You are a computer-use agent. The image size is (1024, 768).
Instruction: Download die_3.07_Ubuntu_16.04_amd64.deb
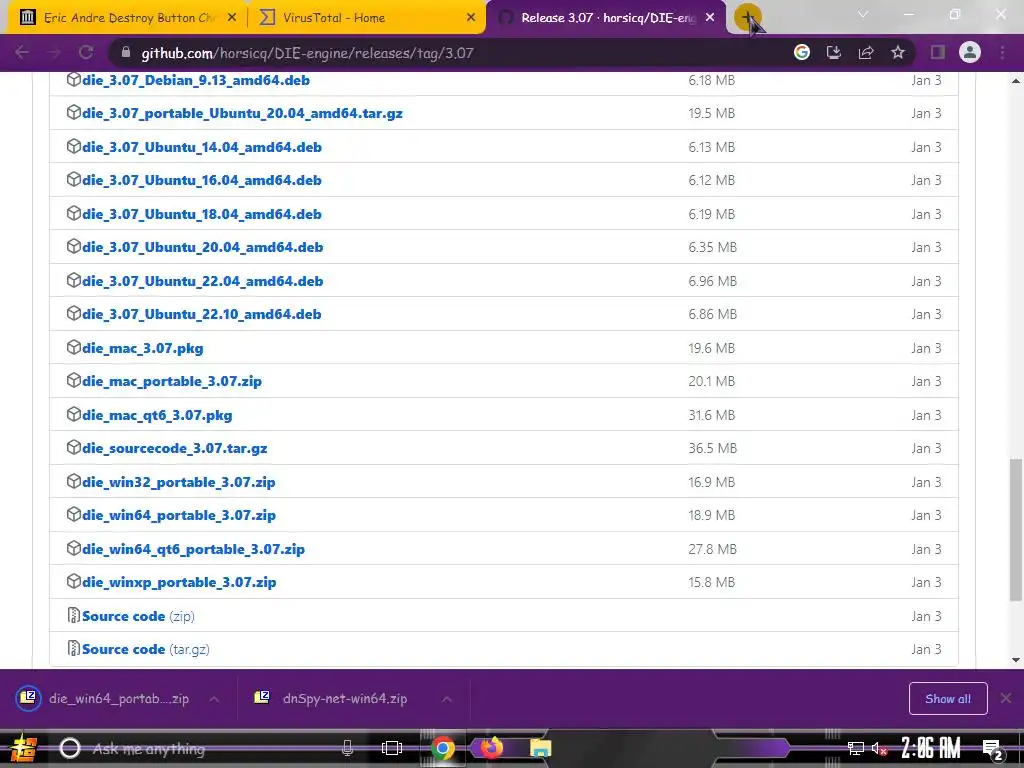point(201,180)
